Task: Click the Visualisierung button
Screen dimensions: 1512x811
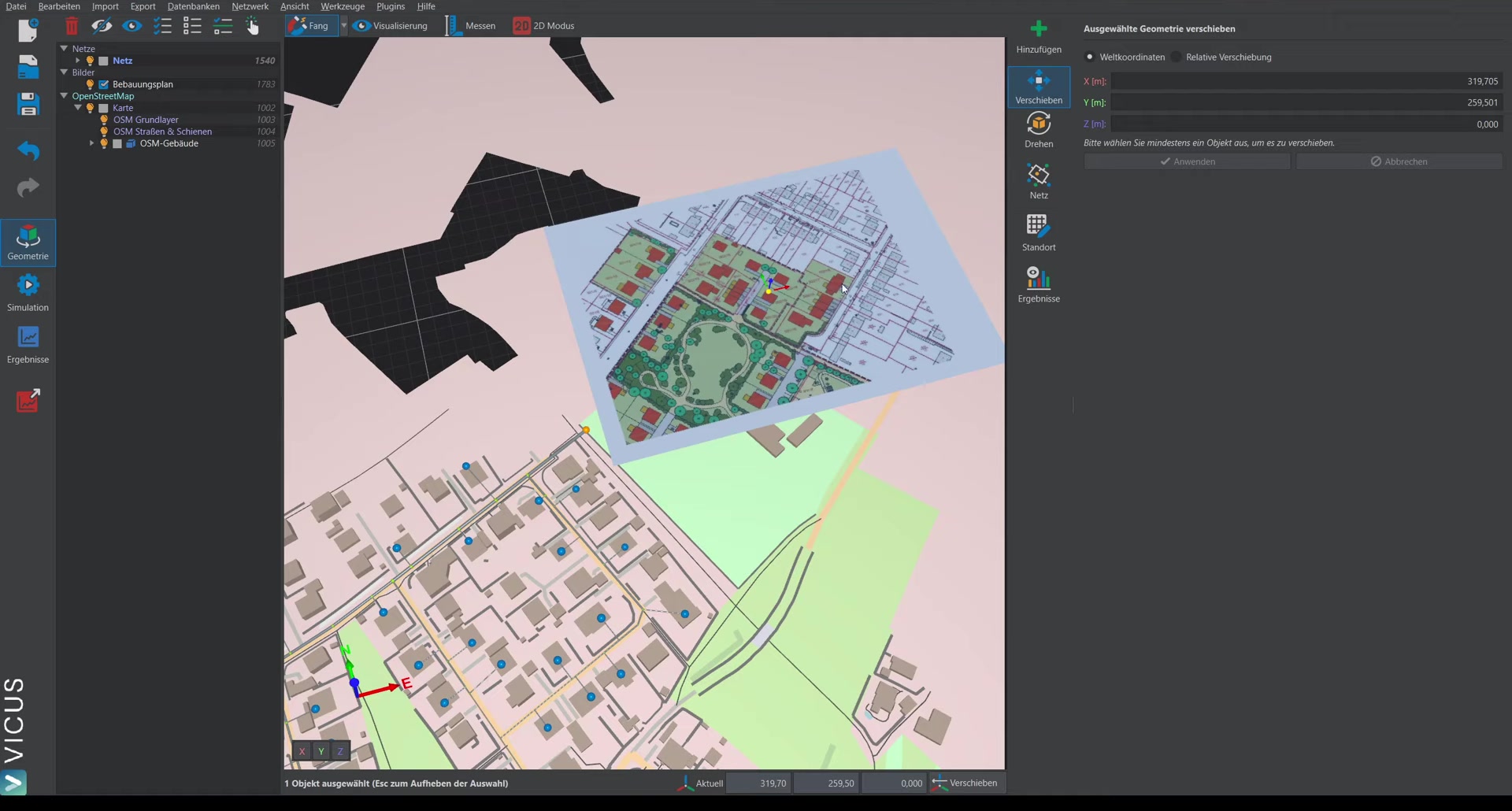Action: (391, 26)
